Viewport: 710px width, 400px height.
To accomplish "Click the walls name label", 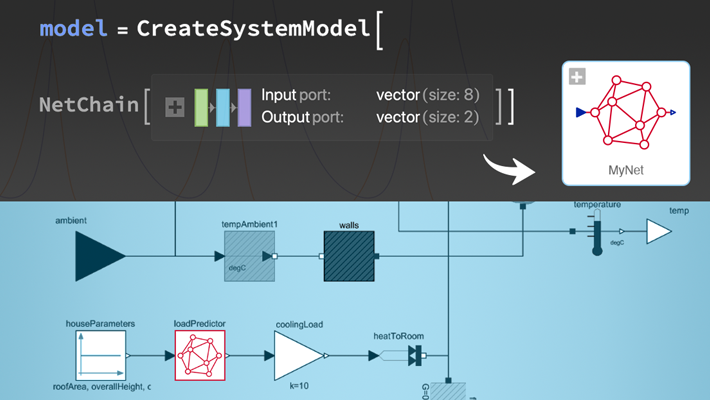I will (x=349, y=225).
